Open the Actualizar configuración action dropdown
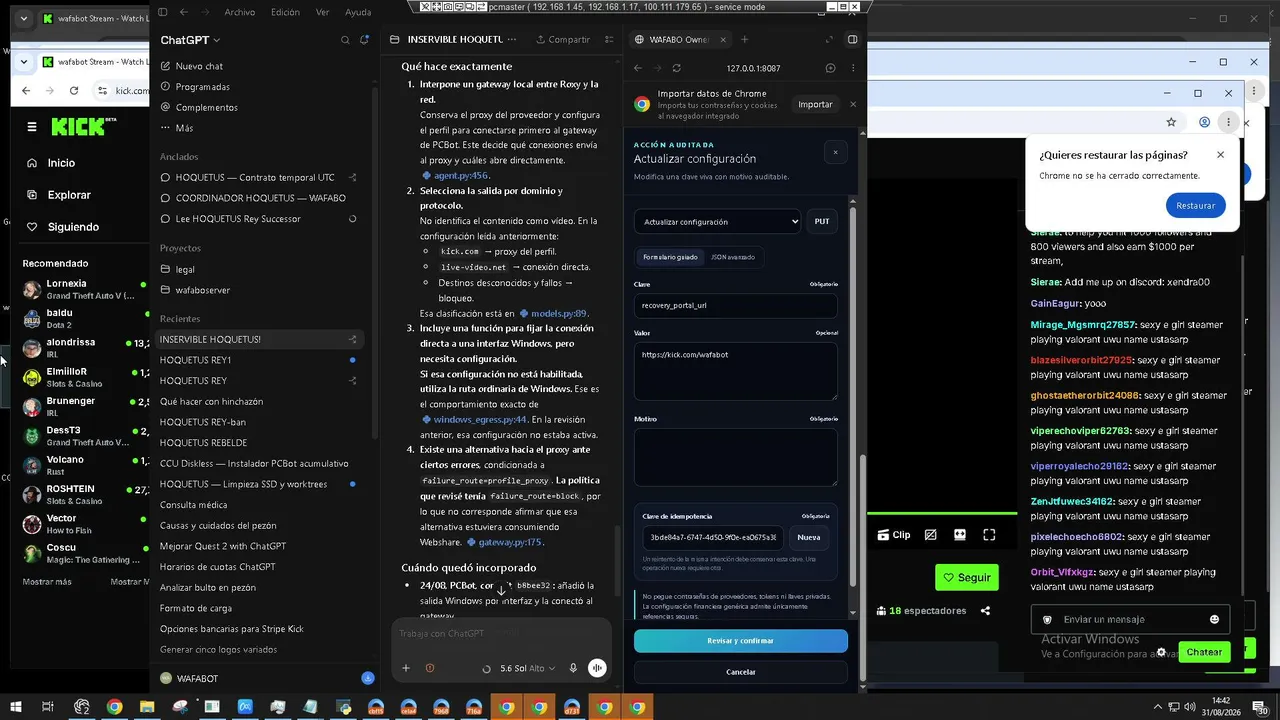Viewport: 1280px width, 720px height. point(717,222)
